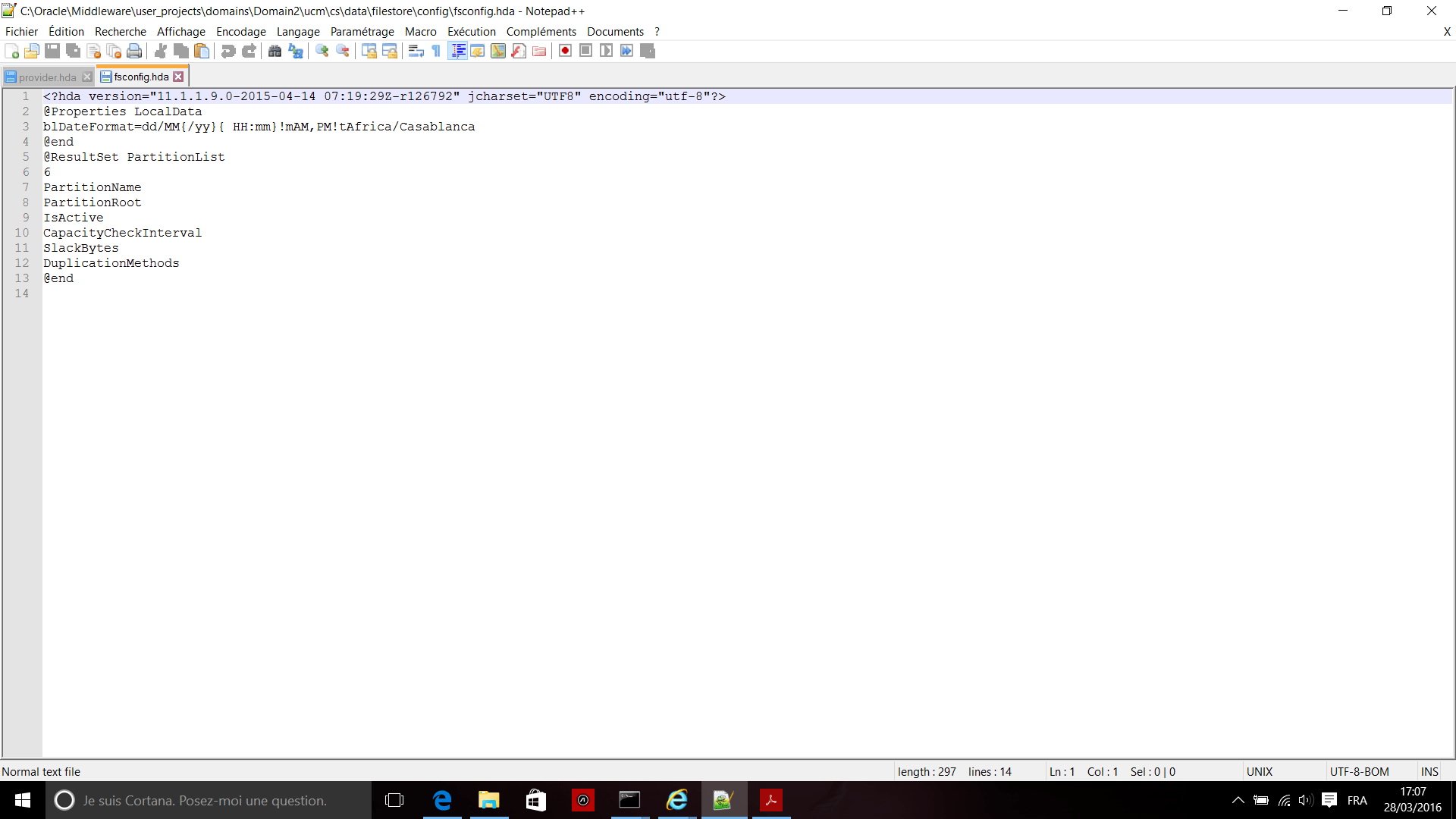Click the Zoom out magnifier icon
Screen dimensions: 1456x819
(343, 51)
